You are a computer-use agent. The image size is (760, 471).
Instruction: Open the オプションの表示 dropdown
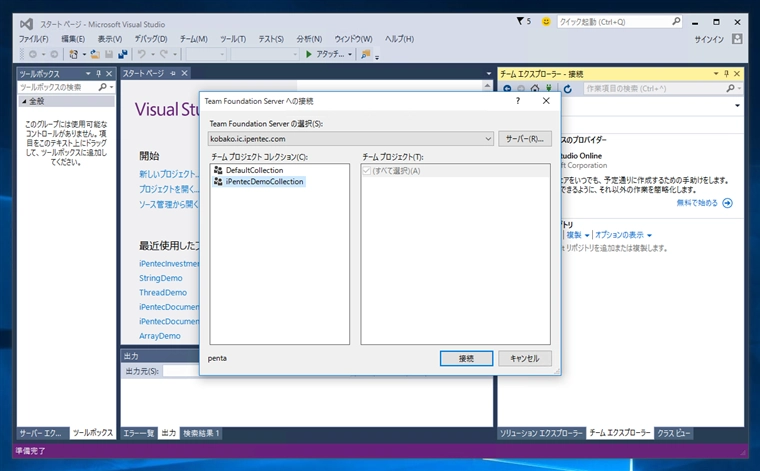pyautogui.click(x=623, y=235)
